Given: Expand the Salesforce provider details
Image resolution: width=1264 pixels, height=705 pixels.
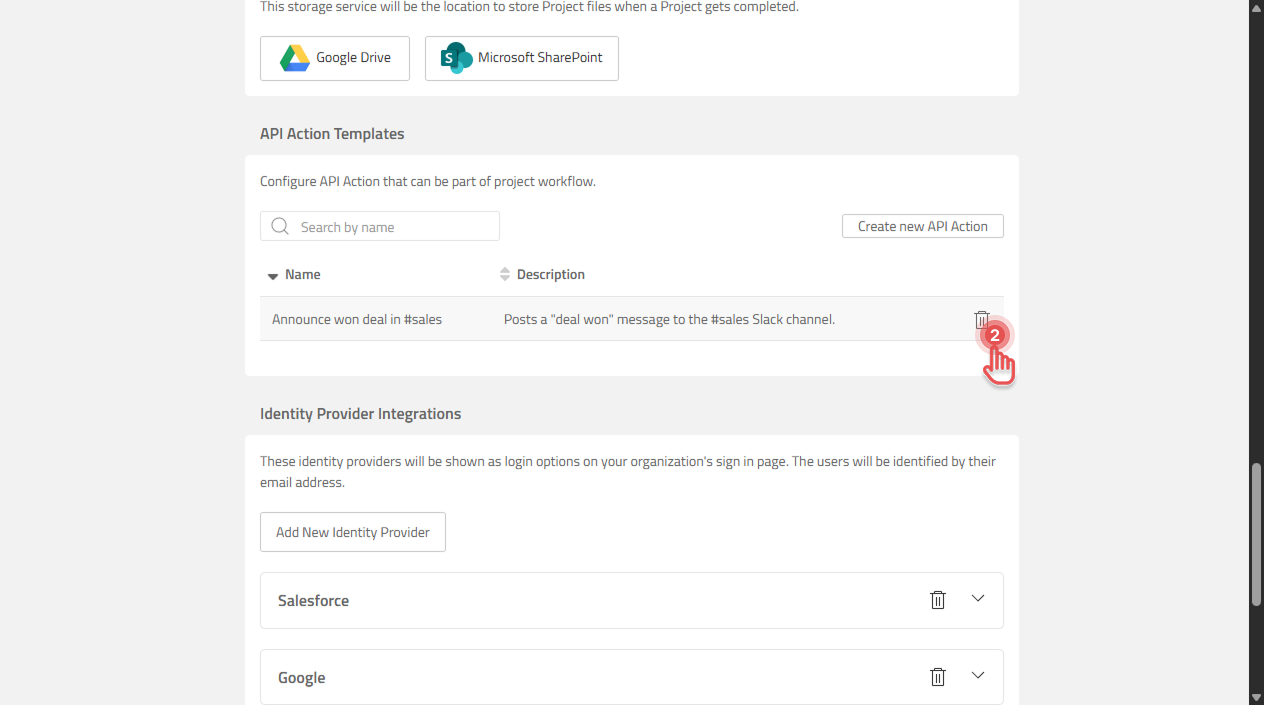Looking at the screenshot, I should pyautogui.click(x=978, y=598).
